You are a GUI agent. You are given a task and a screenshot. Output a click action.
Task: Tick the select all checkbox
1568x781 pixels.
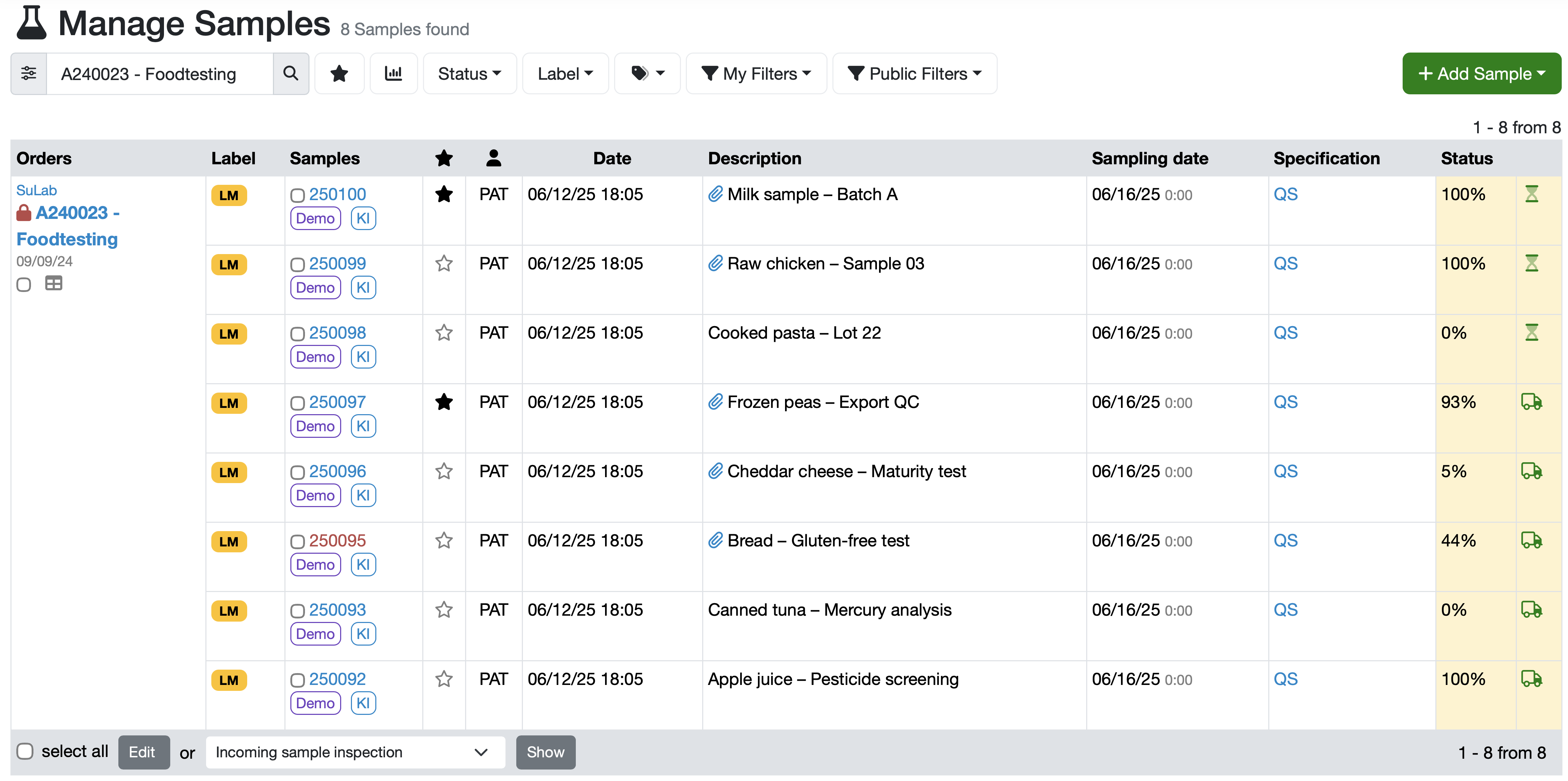(25, 751)
